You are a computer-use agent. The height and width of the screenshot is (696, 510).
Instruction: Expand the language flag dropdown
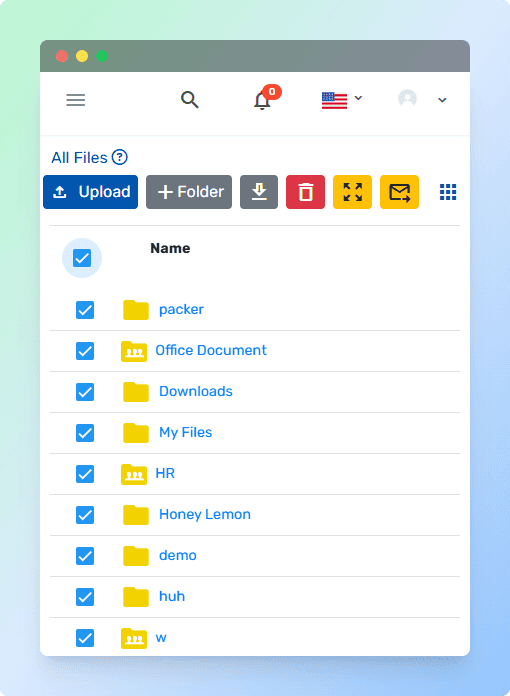342,100
